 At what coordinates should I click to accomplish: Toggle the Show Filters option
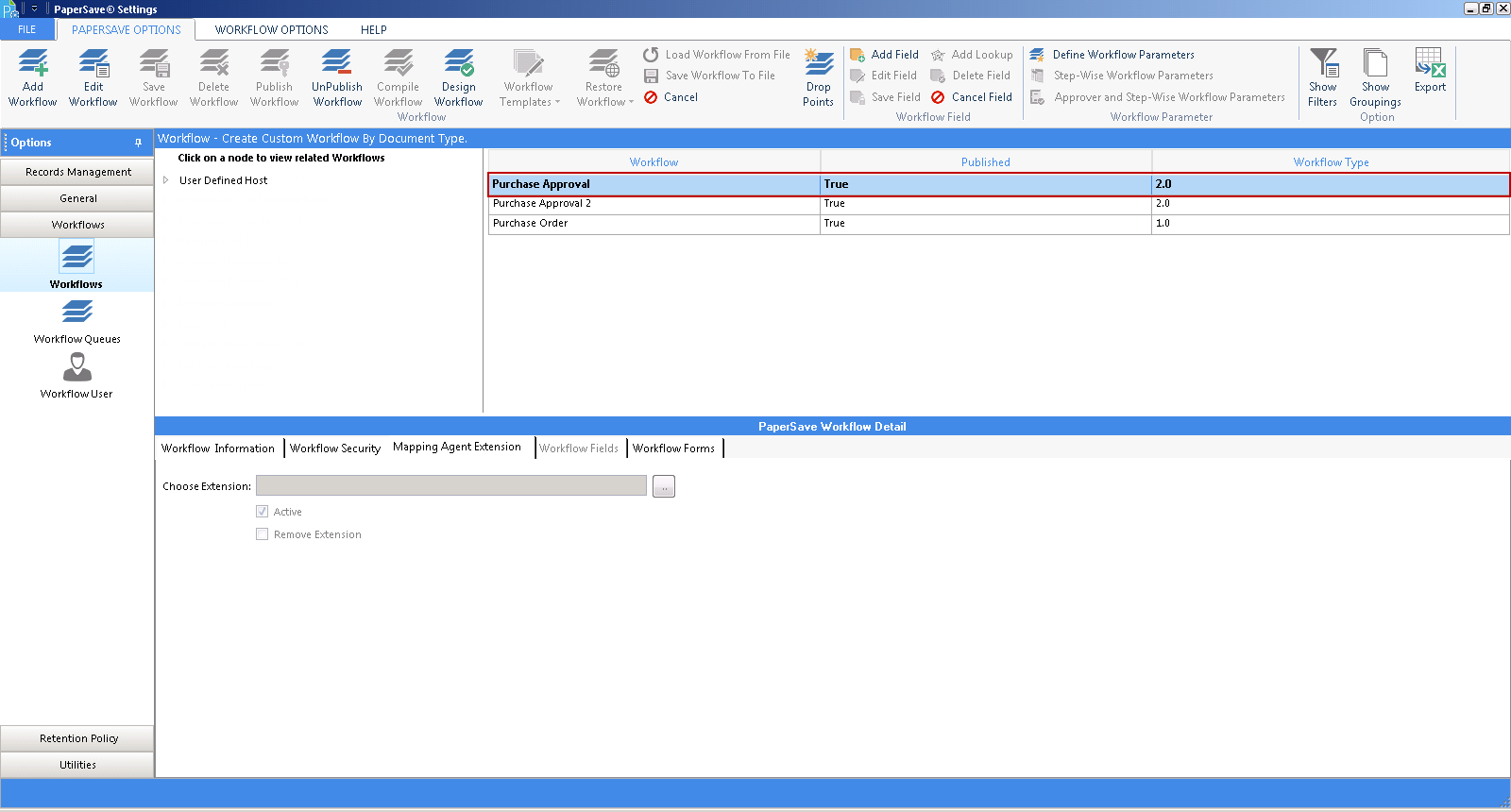(1323, 77)
